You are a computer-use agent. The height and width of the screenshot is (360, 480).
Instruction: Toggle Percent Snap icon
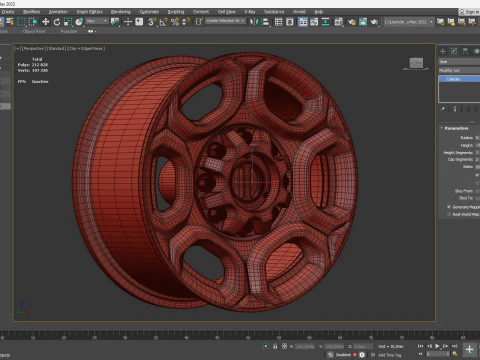175,22
